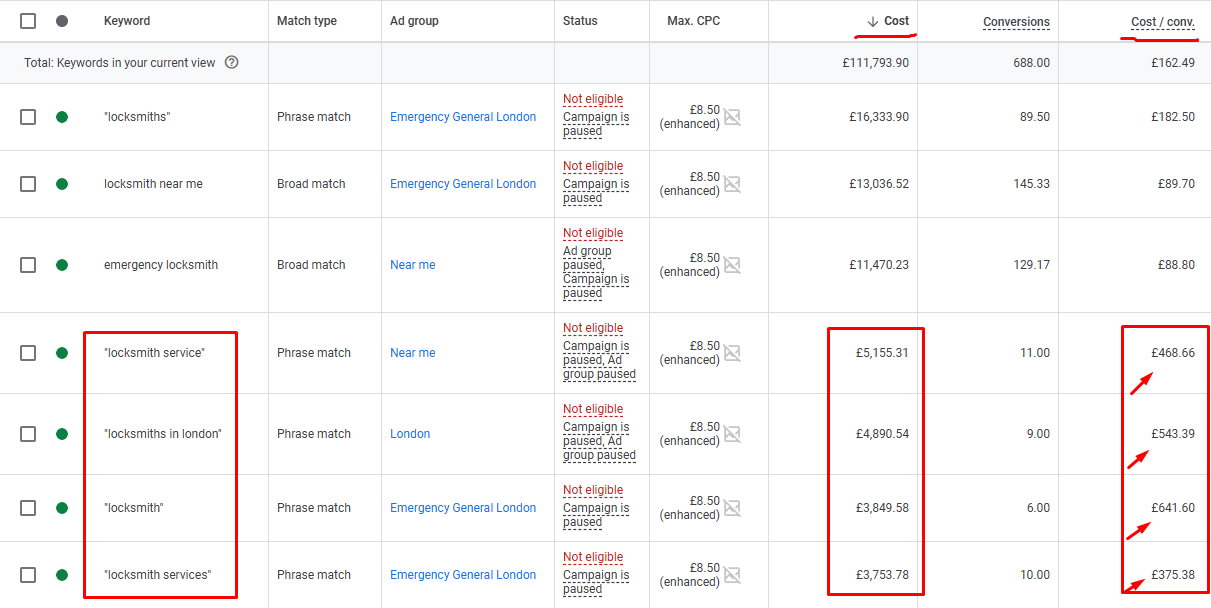1211x608 pixels.
Task: Click bid simulator icon for "locksmith services"
Action: pos(732,575)
